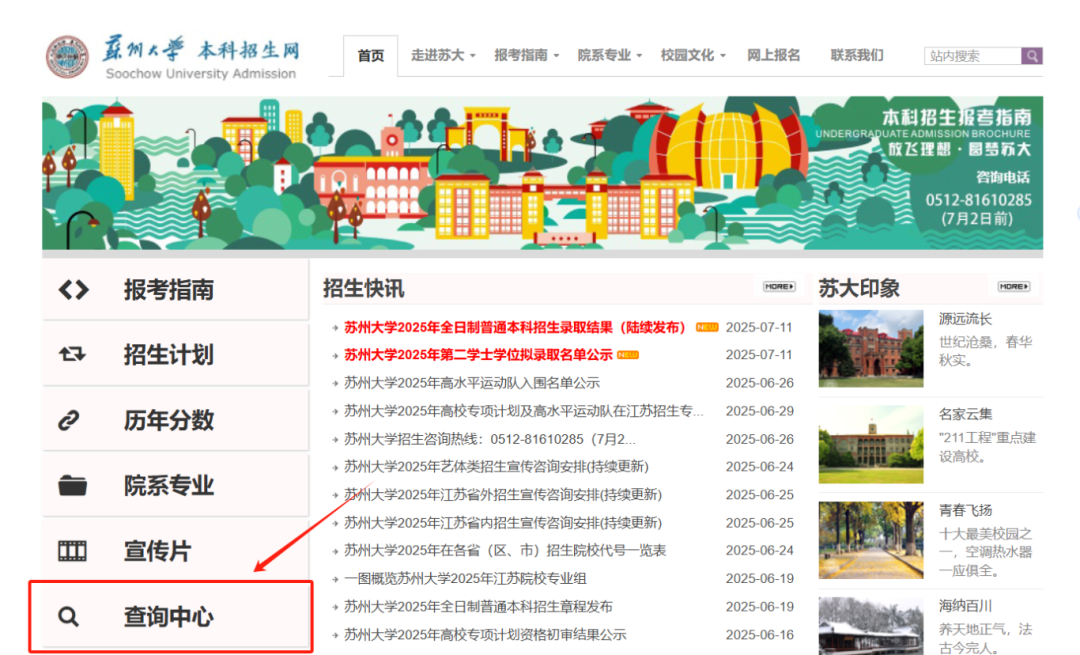This screenshot has height=655, width=1080.
Task: Click the 源远流长 title text
Action: click(x=965, y=319)
